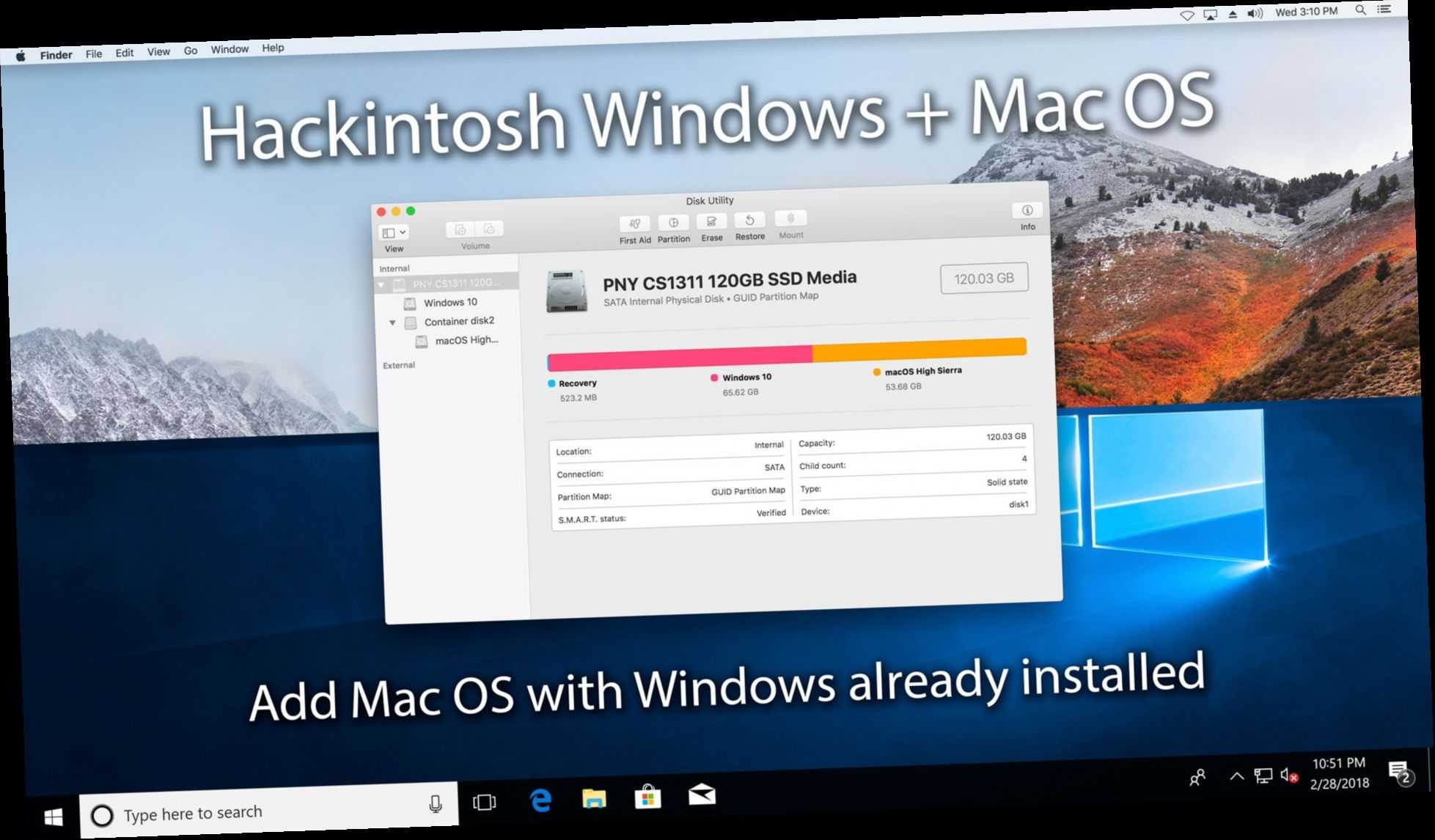Add a volume with the plus icon

click(460, 229)
